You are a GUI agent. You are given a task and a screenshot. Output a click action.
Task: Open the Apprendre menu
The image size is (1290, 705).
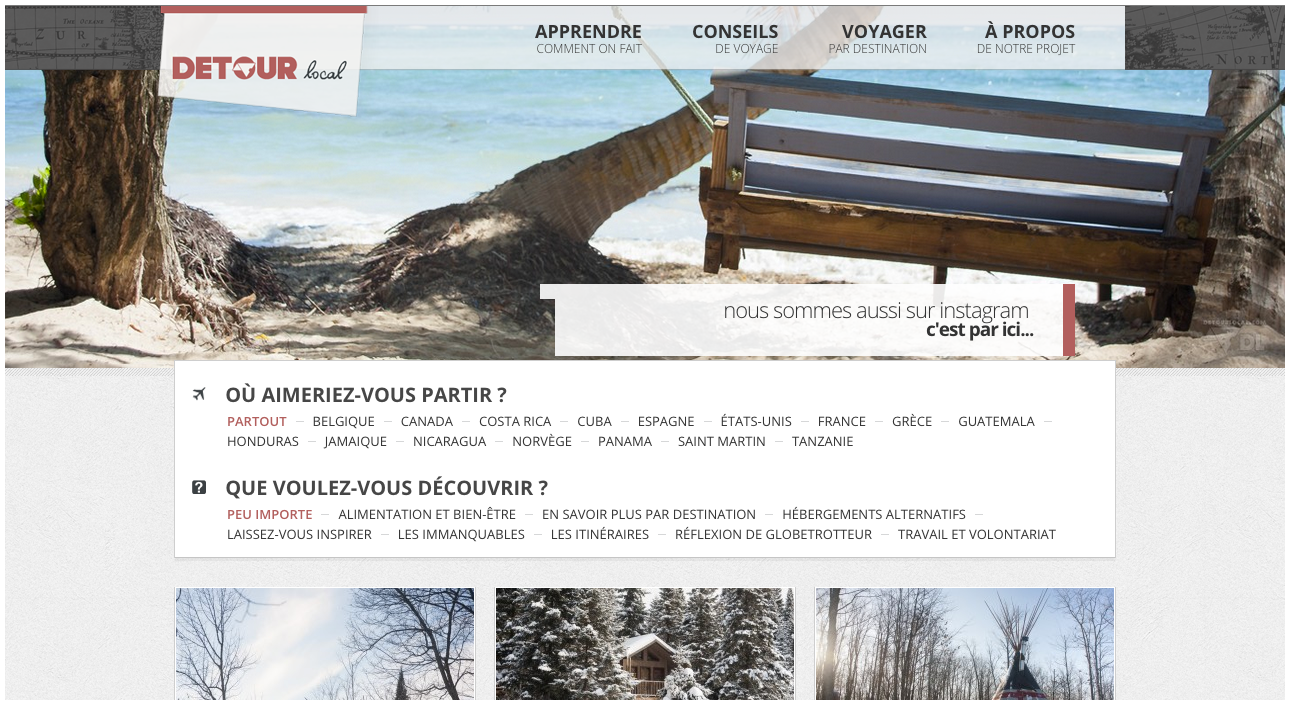pos(589,39)
